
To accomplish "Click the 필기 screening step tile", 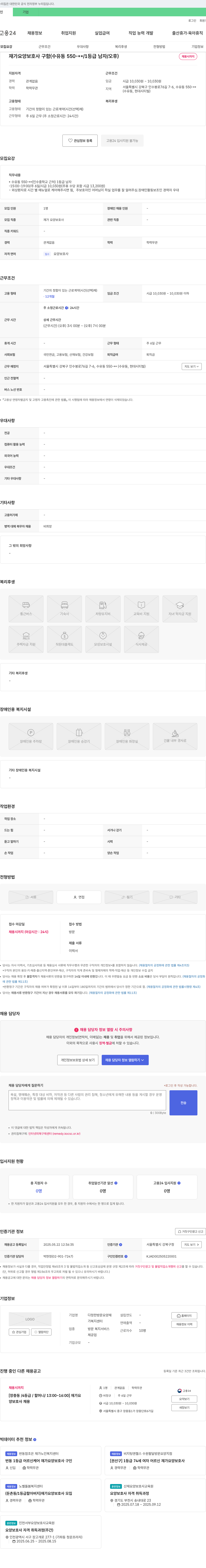I will click(127, 897).
